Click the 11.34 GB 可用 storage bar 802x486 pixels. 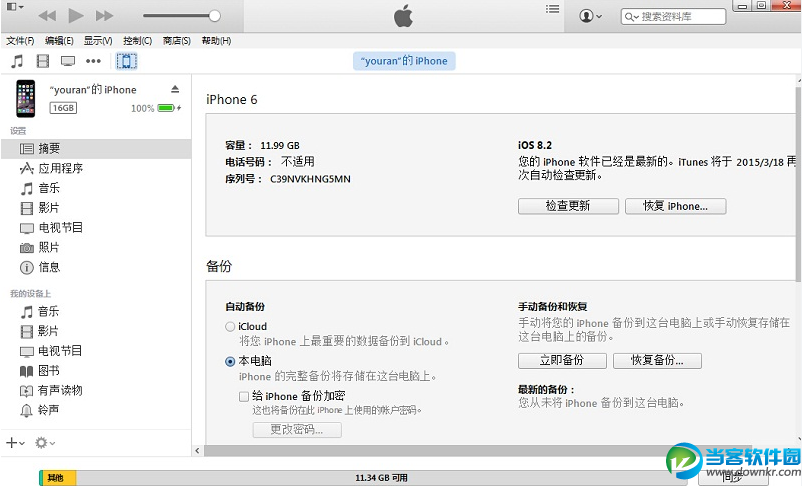coord(381,478)
